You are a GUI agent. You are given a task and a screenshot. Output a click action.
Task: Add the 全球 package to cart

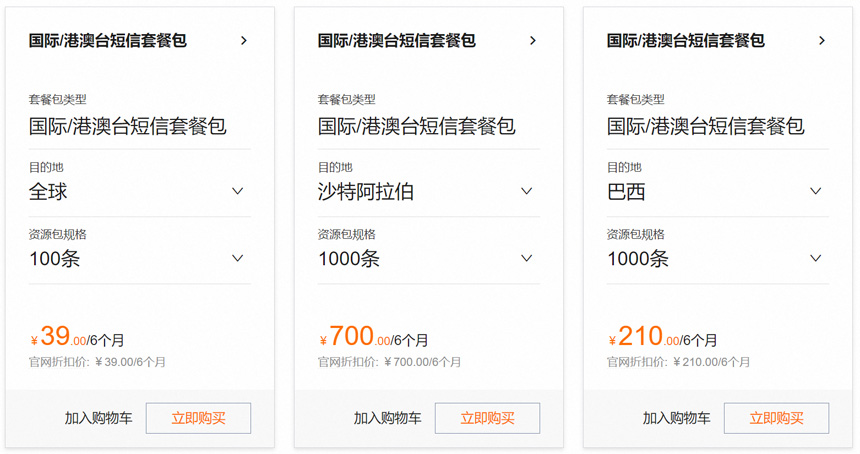coord(98,418)
